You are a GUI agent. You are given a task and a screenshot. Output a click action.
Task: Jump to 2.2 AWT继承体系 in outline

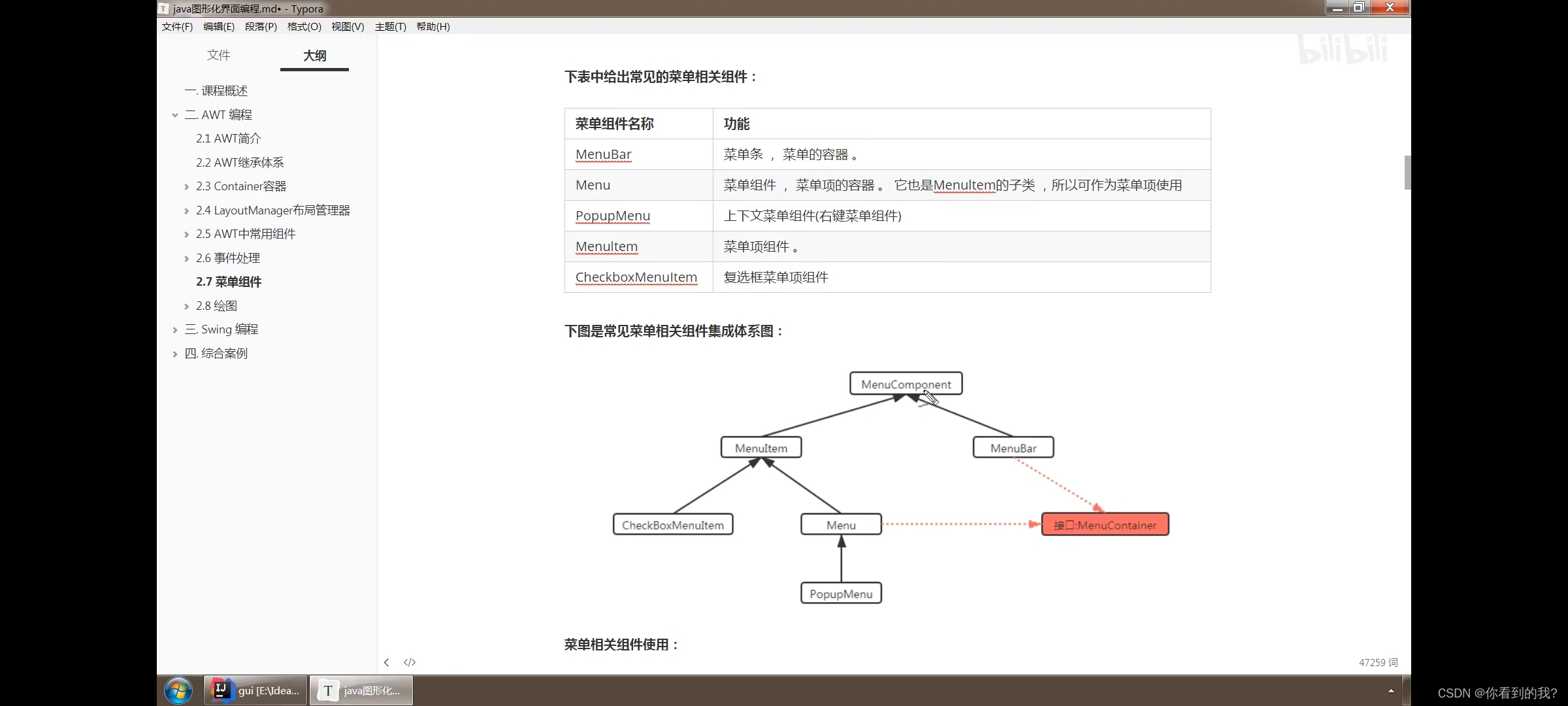(x=240, y=163)
